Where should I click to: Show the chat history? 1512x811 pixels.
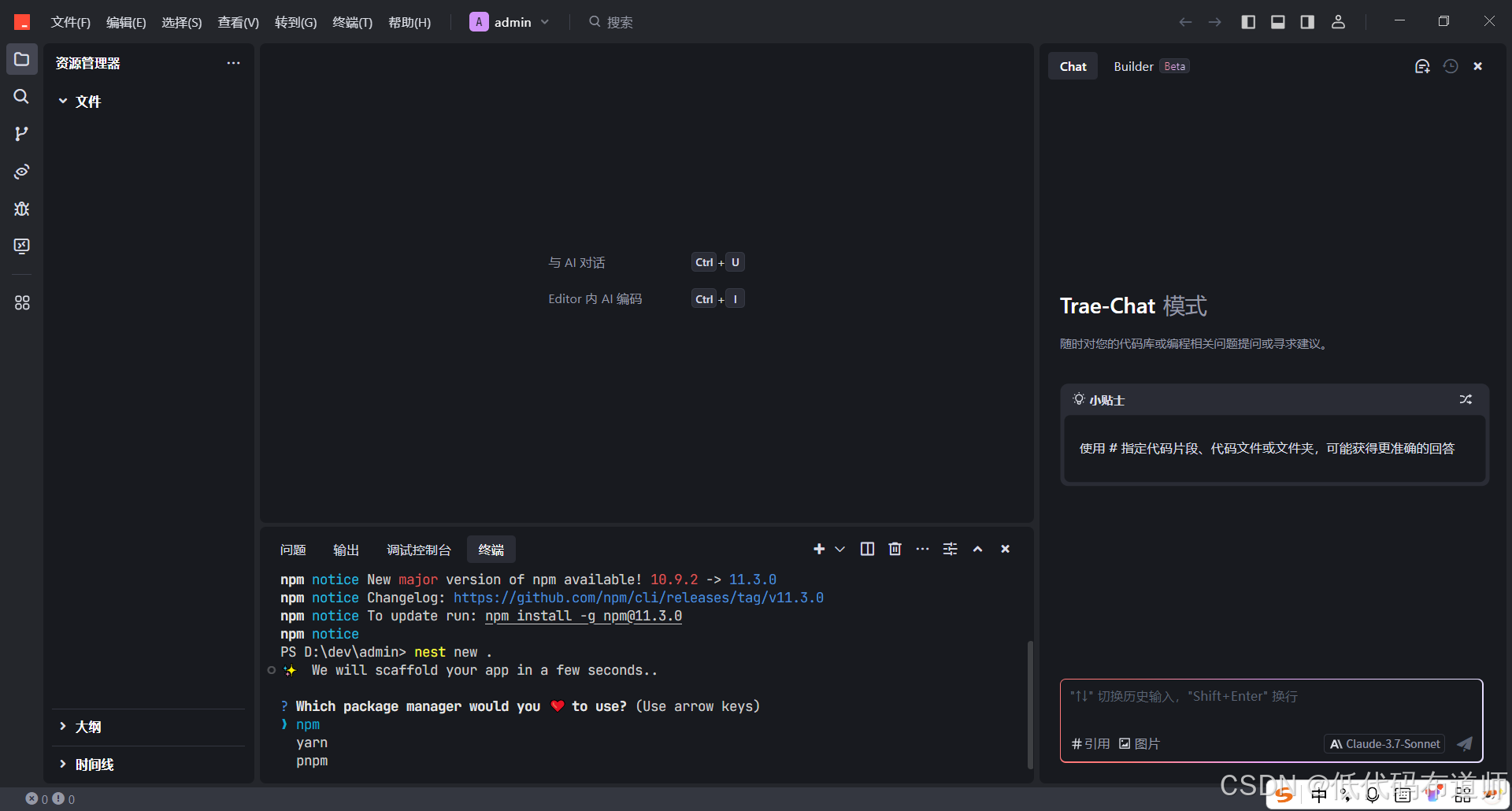(x=1451, y=66)
